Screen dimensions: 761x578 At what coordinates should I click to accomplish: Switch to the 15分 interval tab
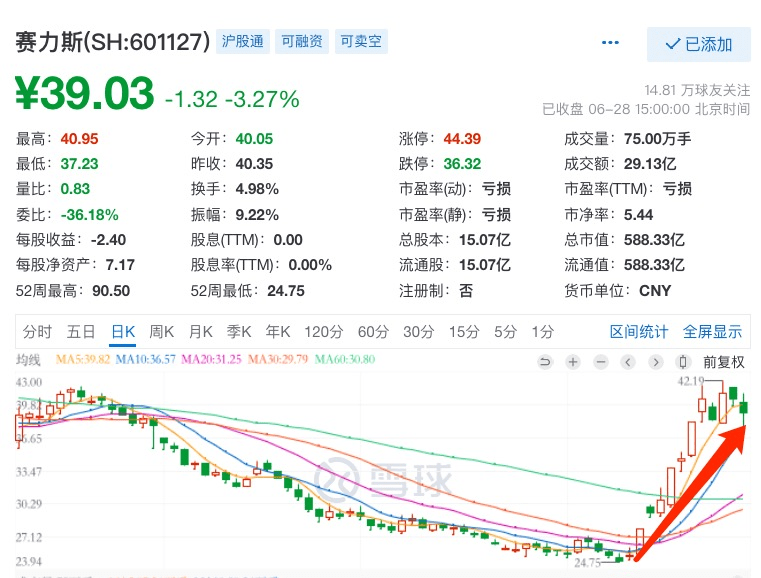point(464,332)
